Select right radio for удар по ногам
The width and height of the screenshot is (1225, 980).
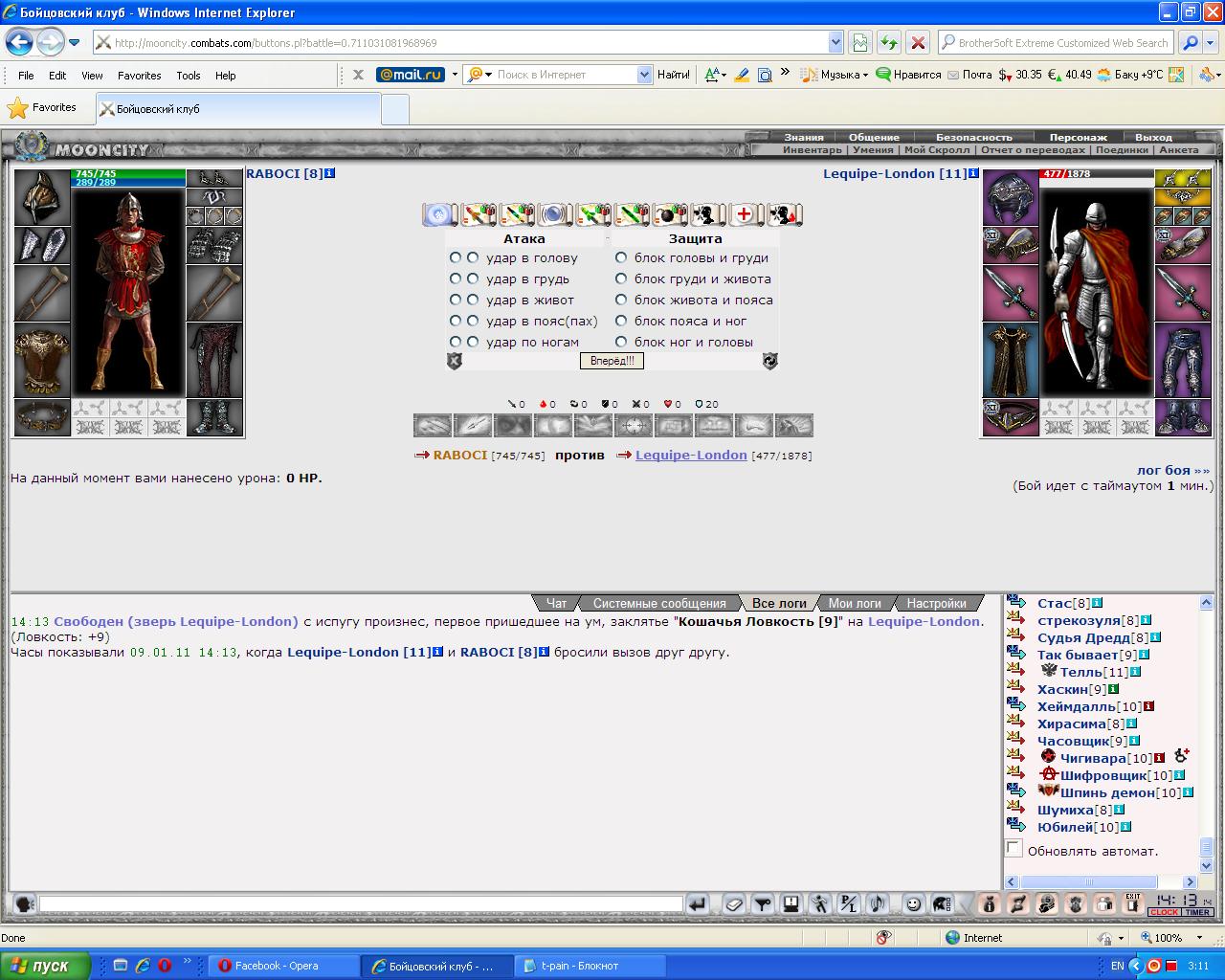click(473, 343)
